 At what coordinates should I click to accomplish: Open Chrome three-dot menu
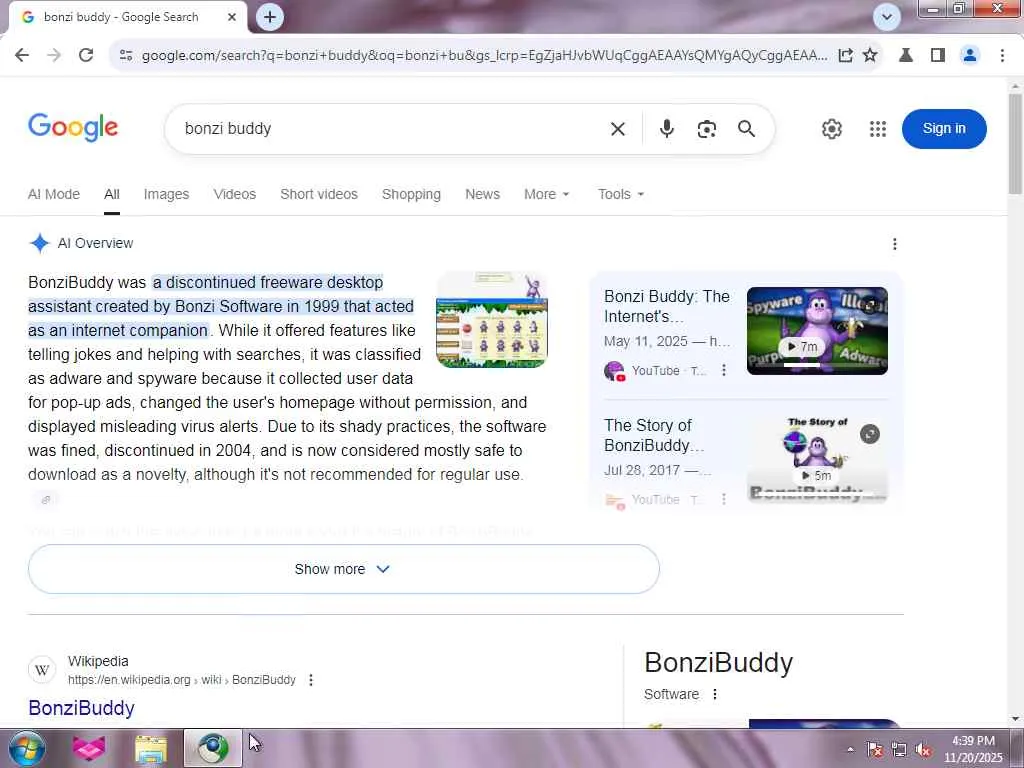tap(1002, 56)
